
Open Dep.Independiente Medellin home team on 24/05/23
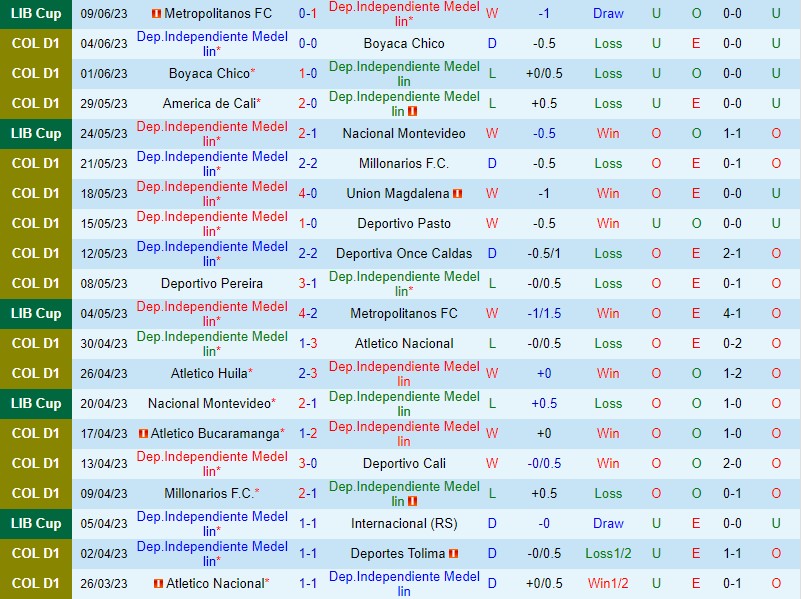tap(212, 134)
